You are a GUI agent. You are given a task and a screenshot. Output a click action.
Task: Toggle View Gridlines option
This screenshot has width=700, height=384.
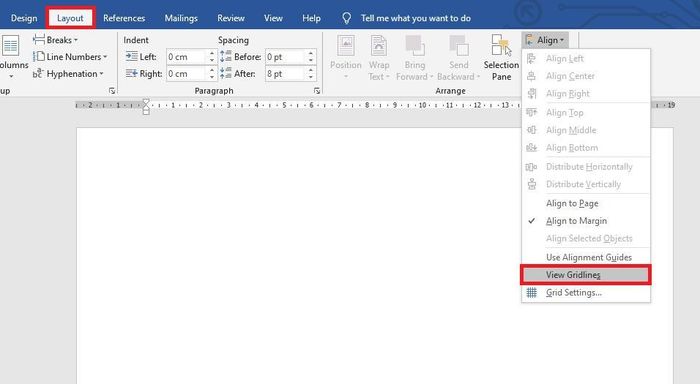tap(586, 275)
